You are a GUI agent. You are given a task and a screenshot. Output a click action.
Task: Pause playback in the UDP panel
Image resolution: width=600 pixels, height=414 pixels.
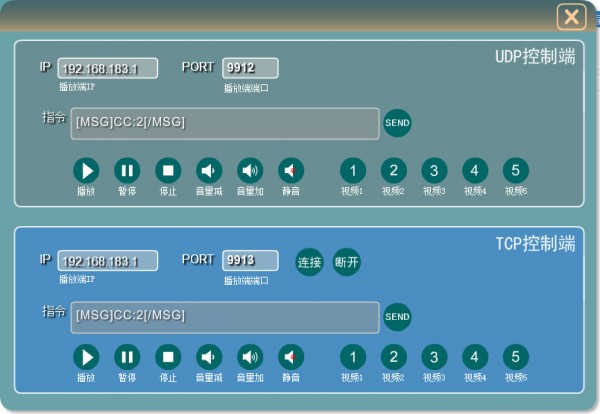click(127, 170)
